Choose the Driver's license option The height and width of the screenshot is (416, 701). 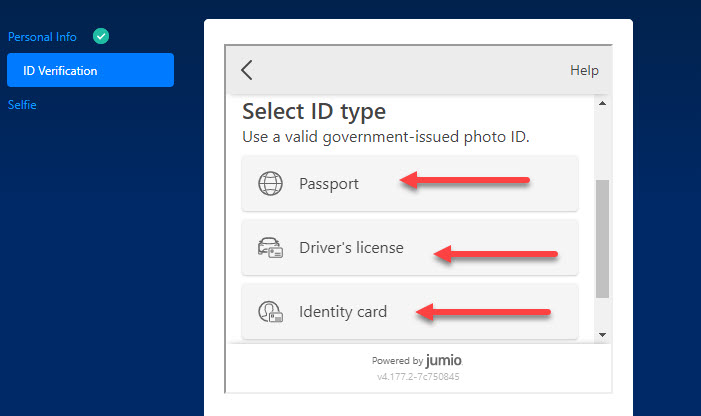[x=410, y=248]
